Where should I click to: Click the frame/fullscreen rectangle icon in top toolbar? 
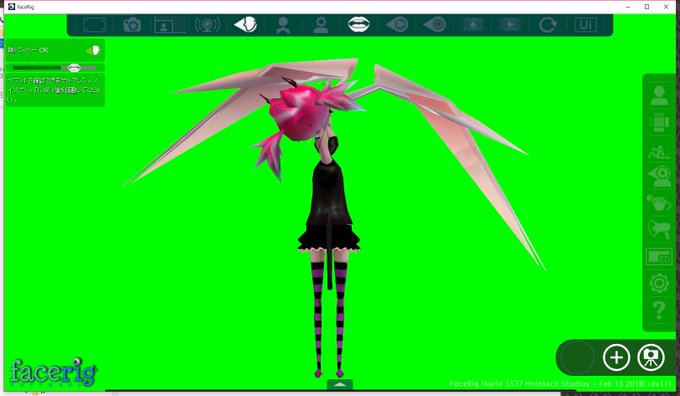click(x=95, y=25)
